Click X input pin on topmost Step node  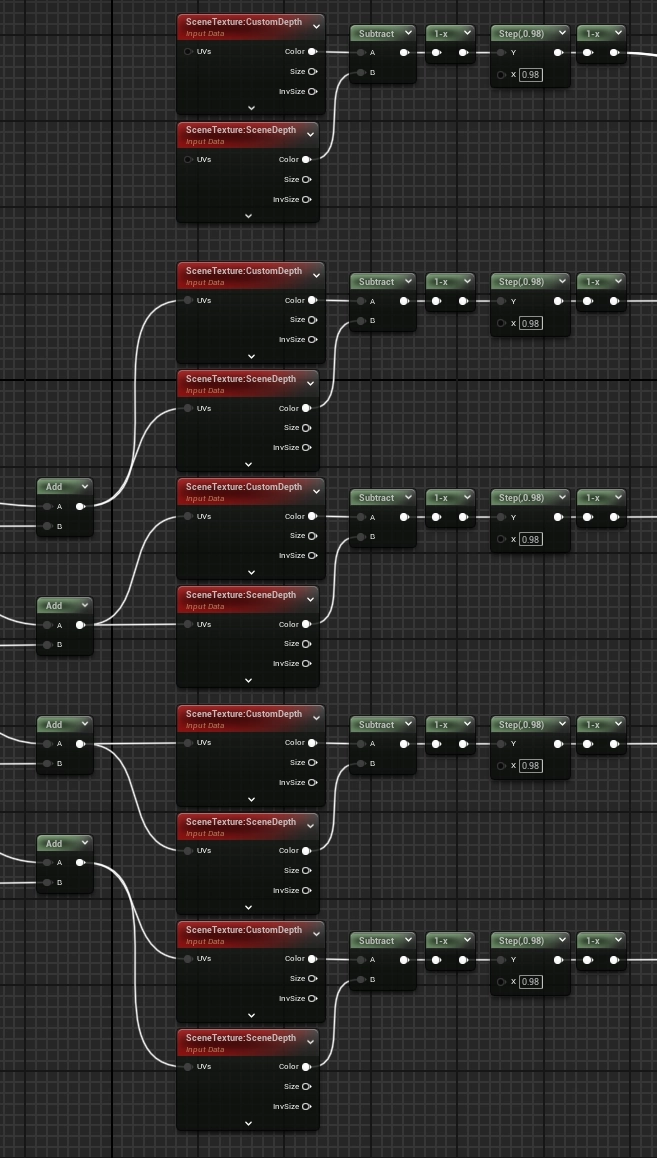click(501, 75)
